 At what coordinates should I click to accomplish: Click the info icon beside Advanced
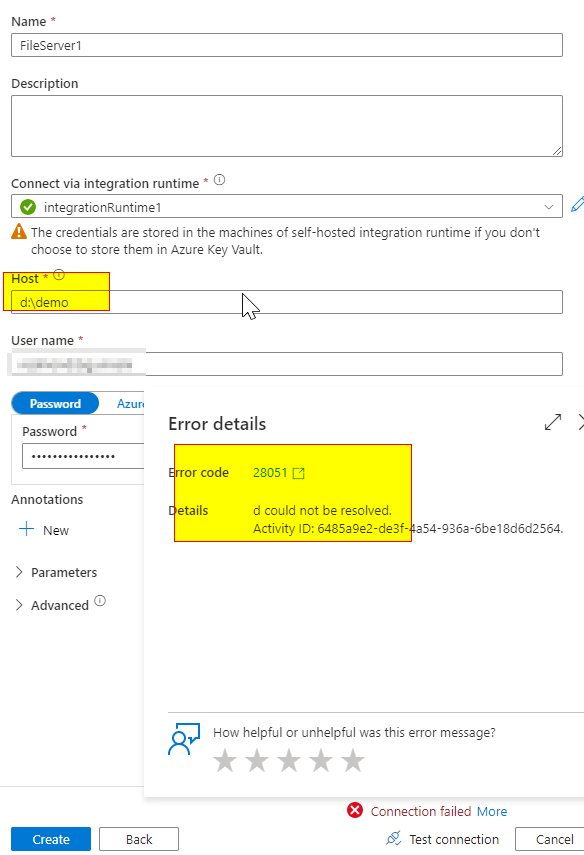pyautogui.click(x=100, y=602)
